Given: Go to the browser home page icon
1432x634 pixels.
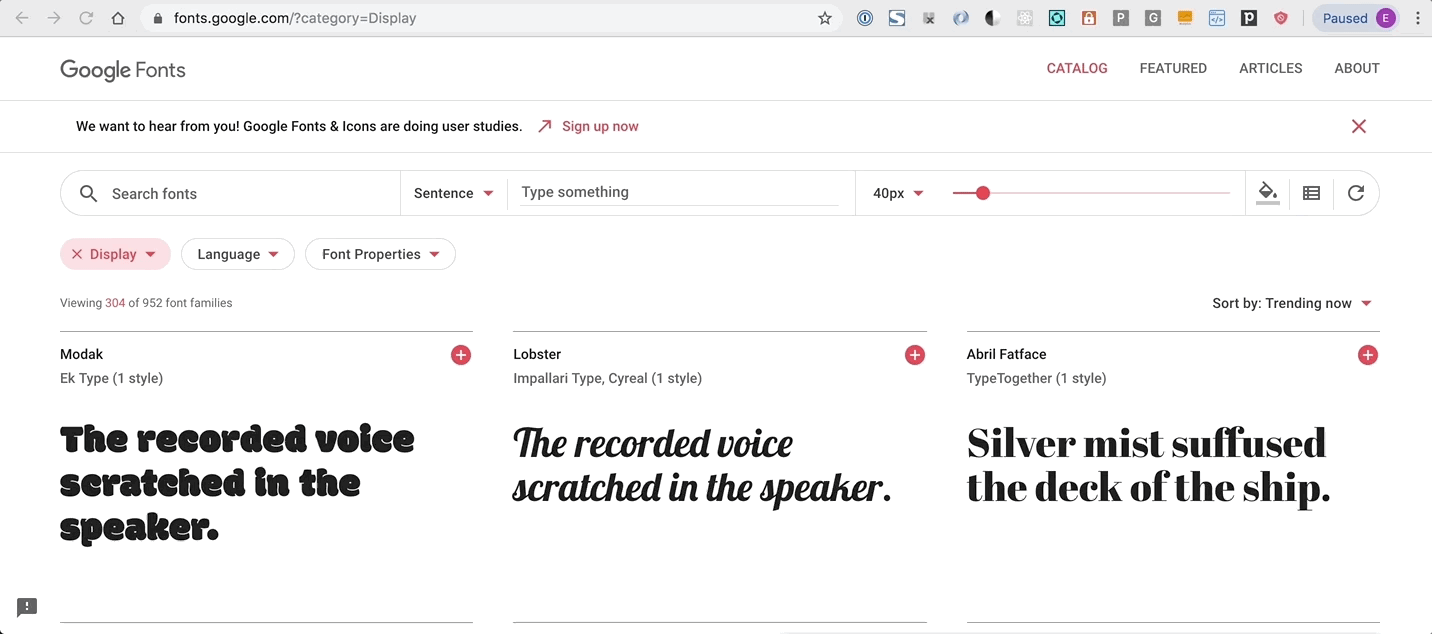Looking at the screenshot, I should point(118,18).
